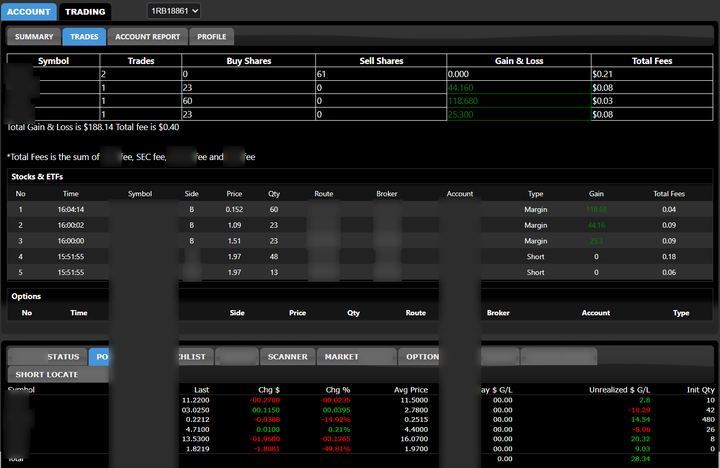Click the Unrealized $ G/L column header
Viewport: 720px width, 468px height.
(619, 389)
